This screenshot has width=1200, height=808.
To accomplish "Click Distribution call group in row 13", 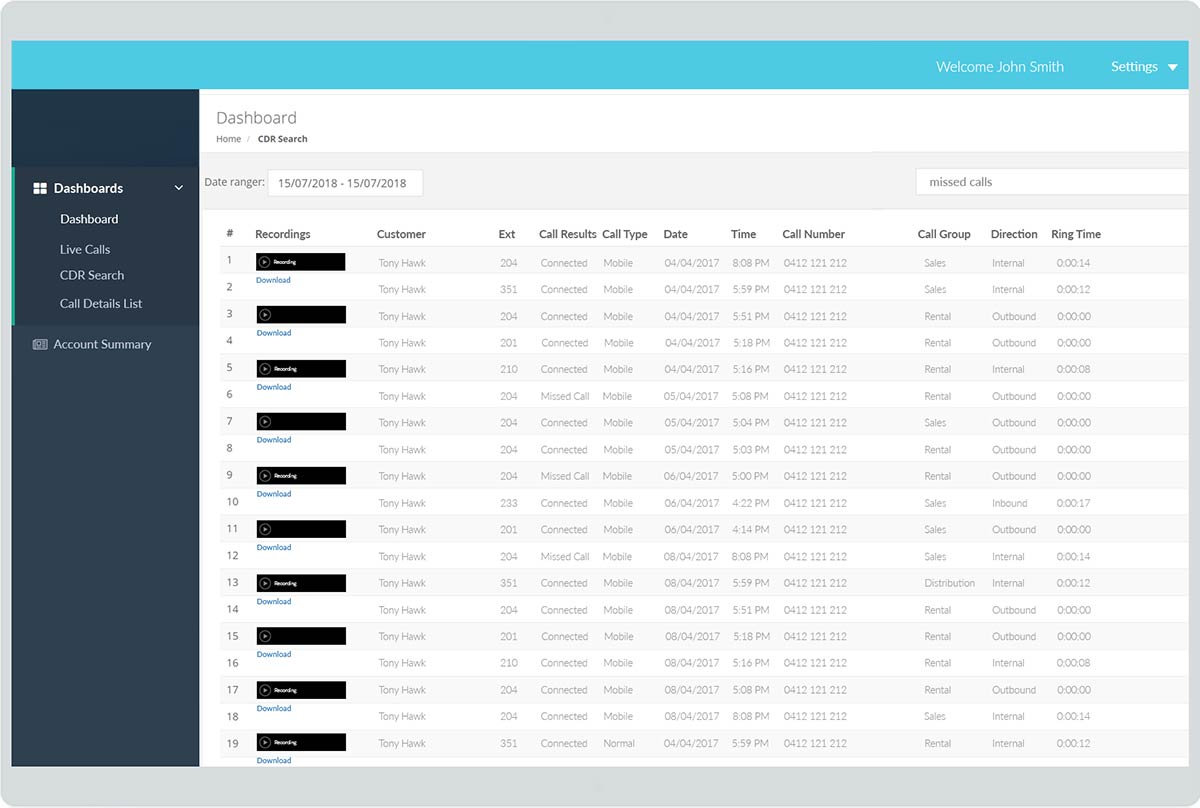I will point(950,583).
